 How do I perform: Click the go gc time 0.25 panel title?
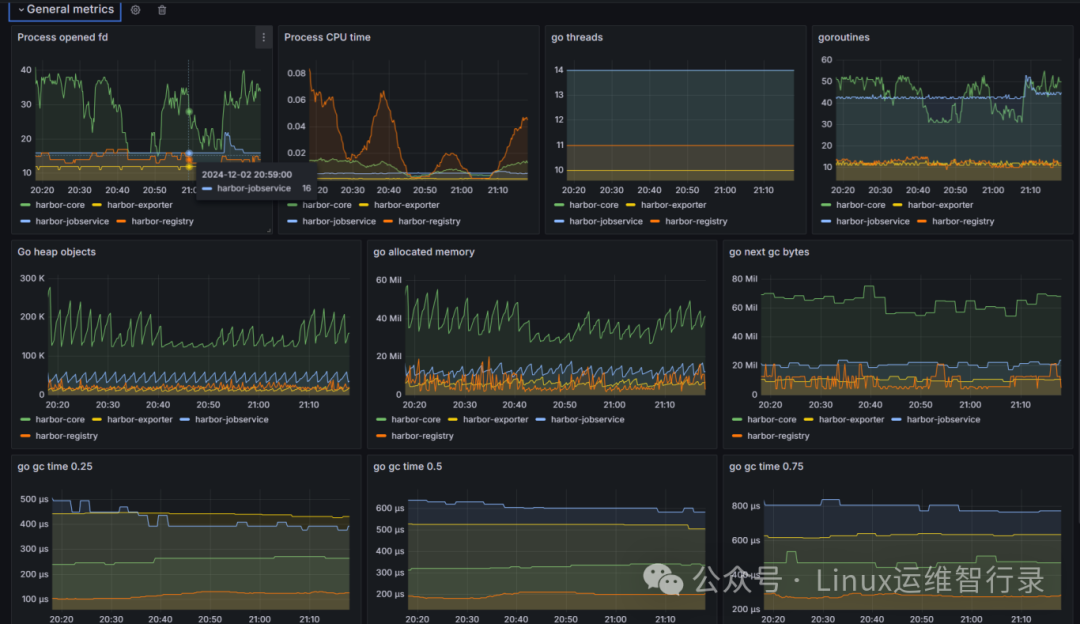(55, 466)
